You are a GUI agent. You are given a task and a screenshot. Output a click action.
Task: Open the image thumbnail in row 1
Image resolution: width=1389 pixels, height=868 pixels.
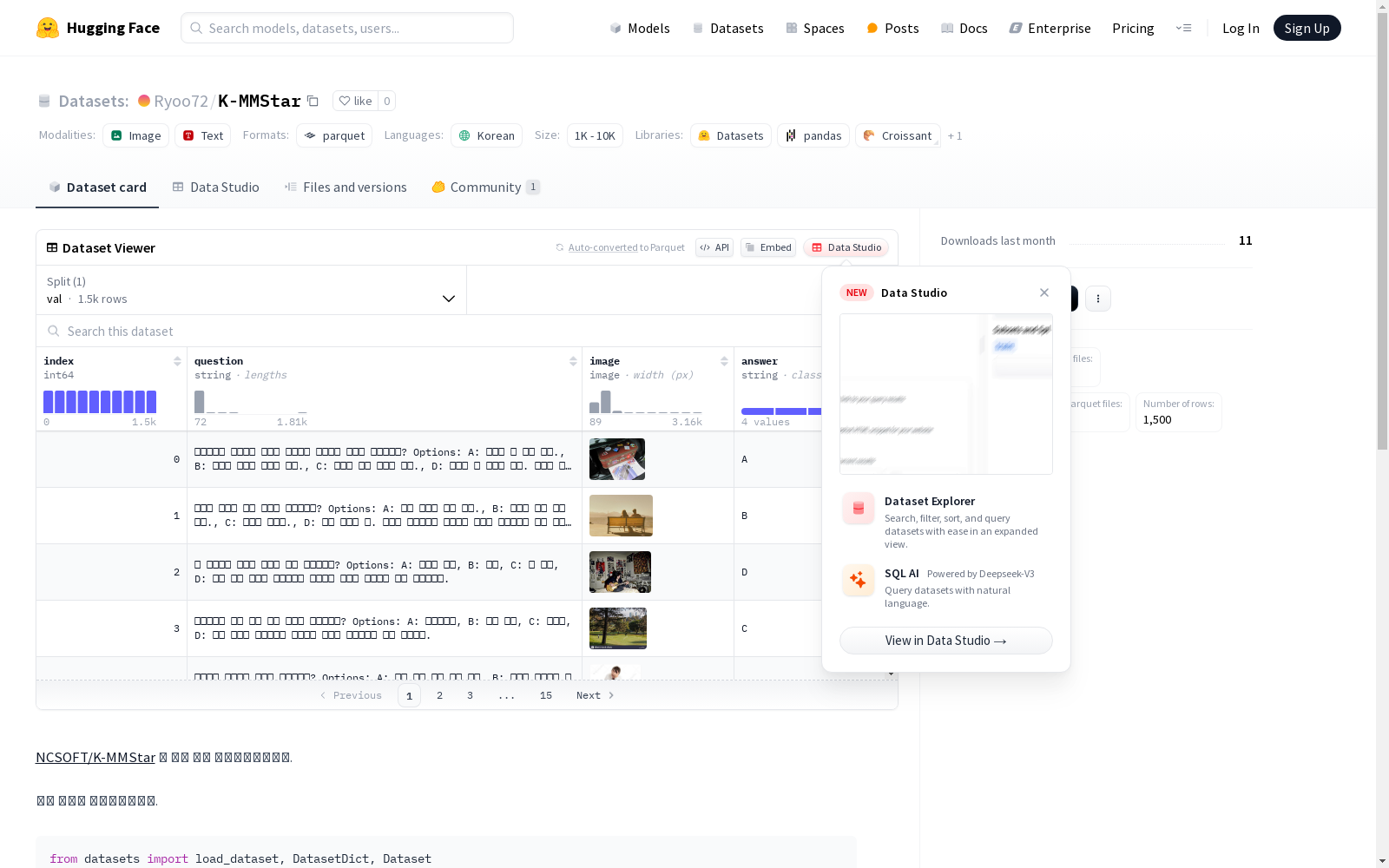[621, 516]
